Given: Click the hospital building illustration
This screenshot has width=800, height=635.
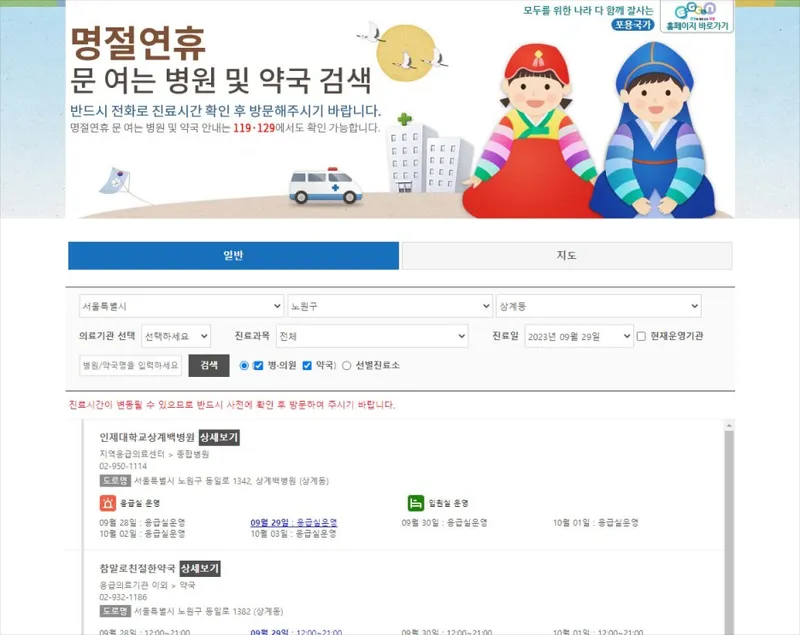Looking at the screenshot, I should (x=424, y=154).
